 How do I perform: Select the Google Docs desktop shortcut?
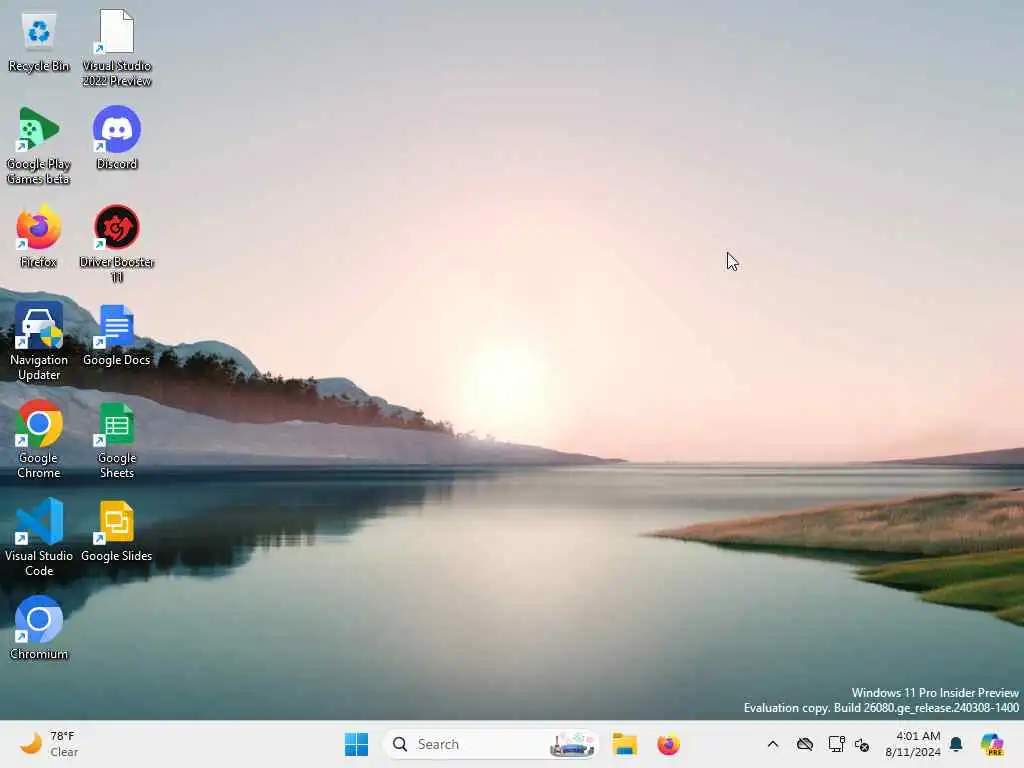point(116,336)
